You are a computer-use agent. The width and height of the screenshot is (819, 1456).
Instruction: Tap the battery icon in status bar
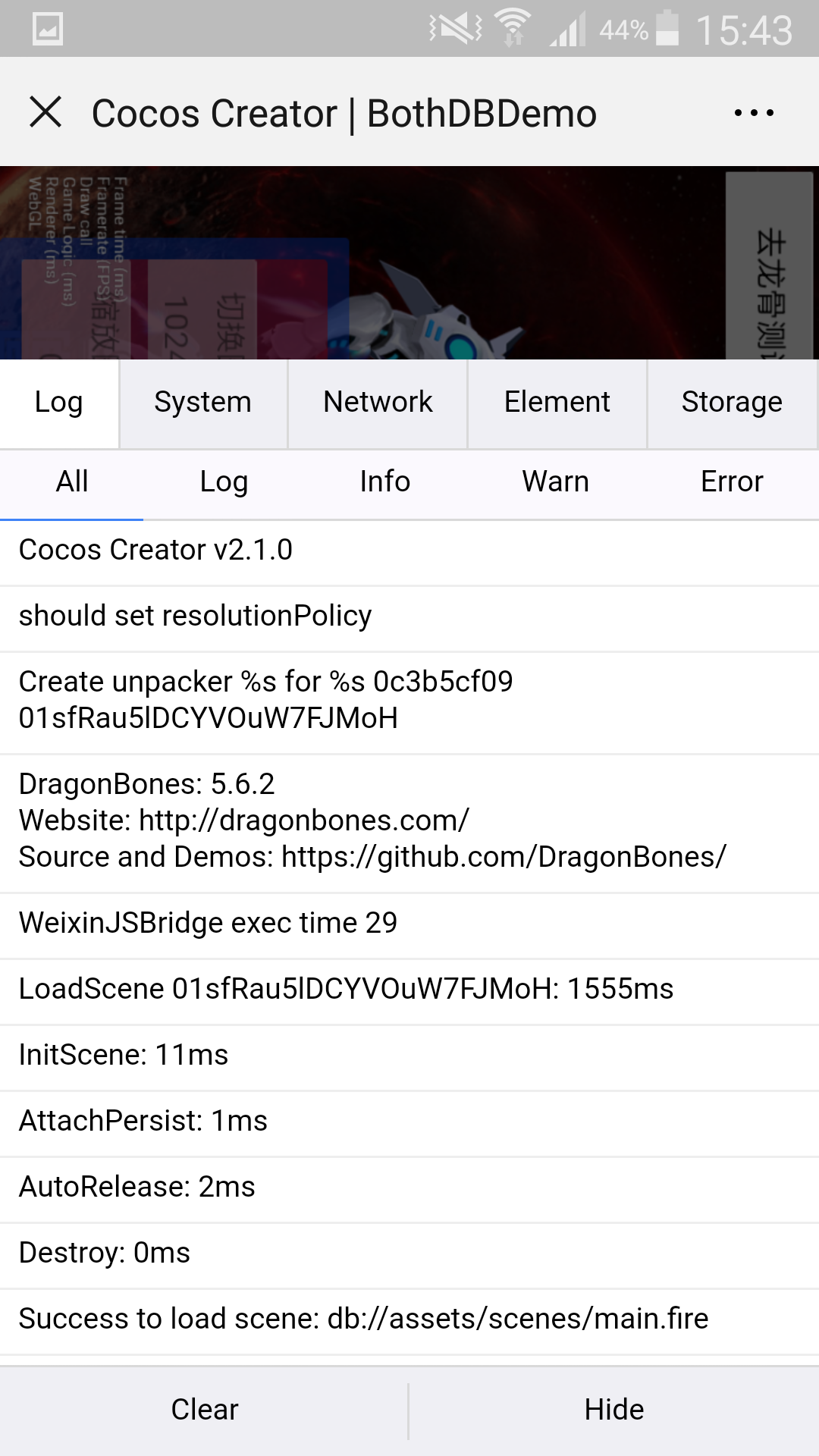pos(667,29)
